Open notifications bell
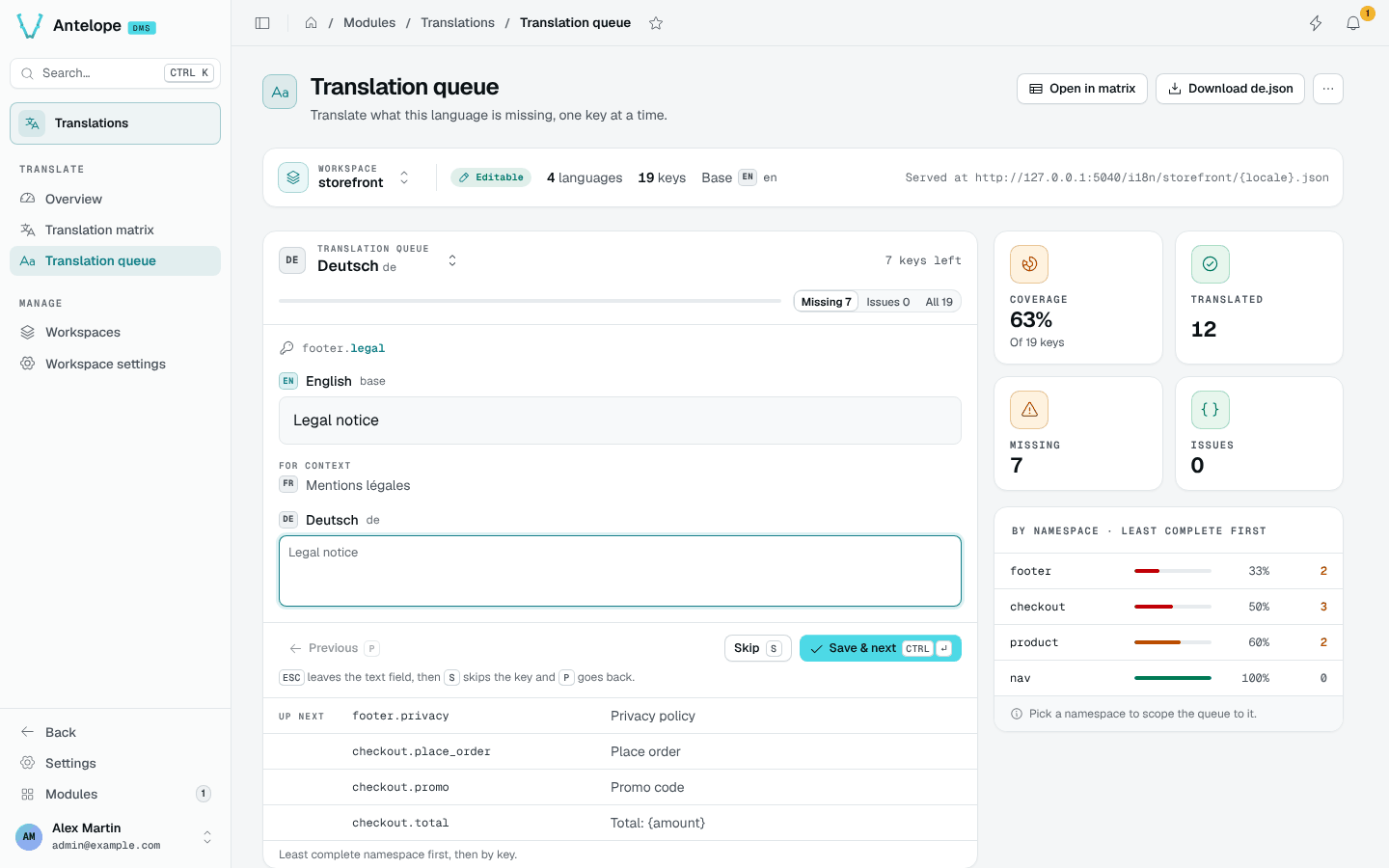The width and height of the screenshot is (1389, 868). (x=1353, y=23)
